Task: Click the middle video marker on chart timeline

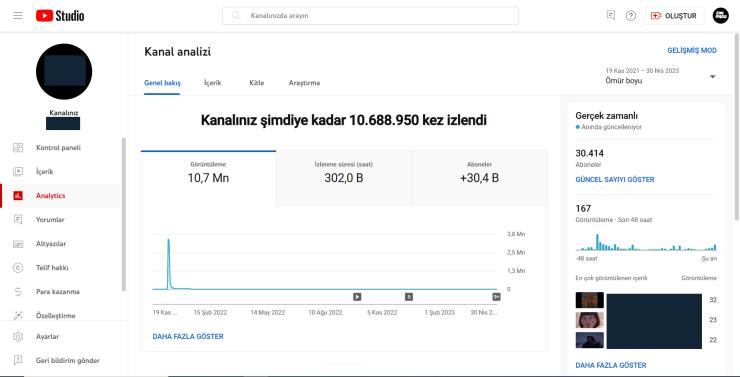Action: (409, 297)
